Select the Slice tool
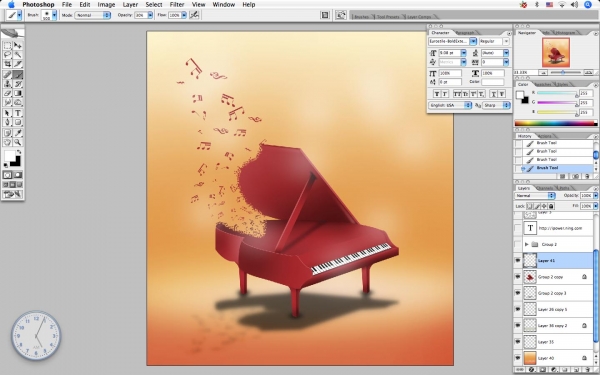 coord(18,64)
